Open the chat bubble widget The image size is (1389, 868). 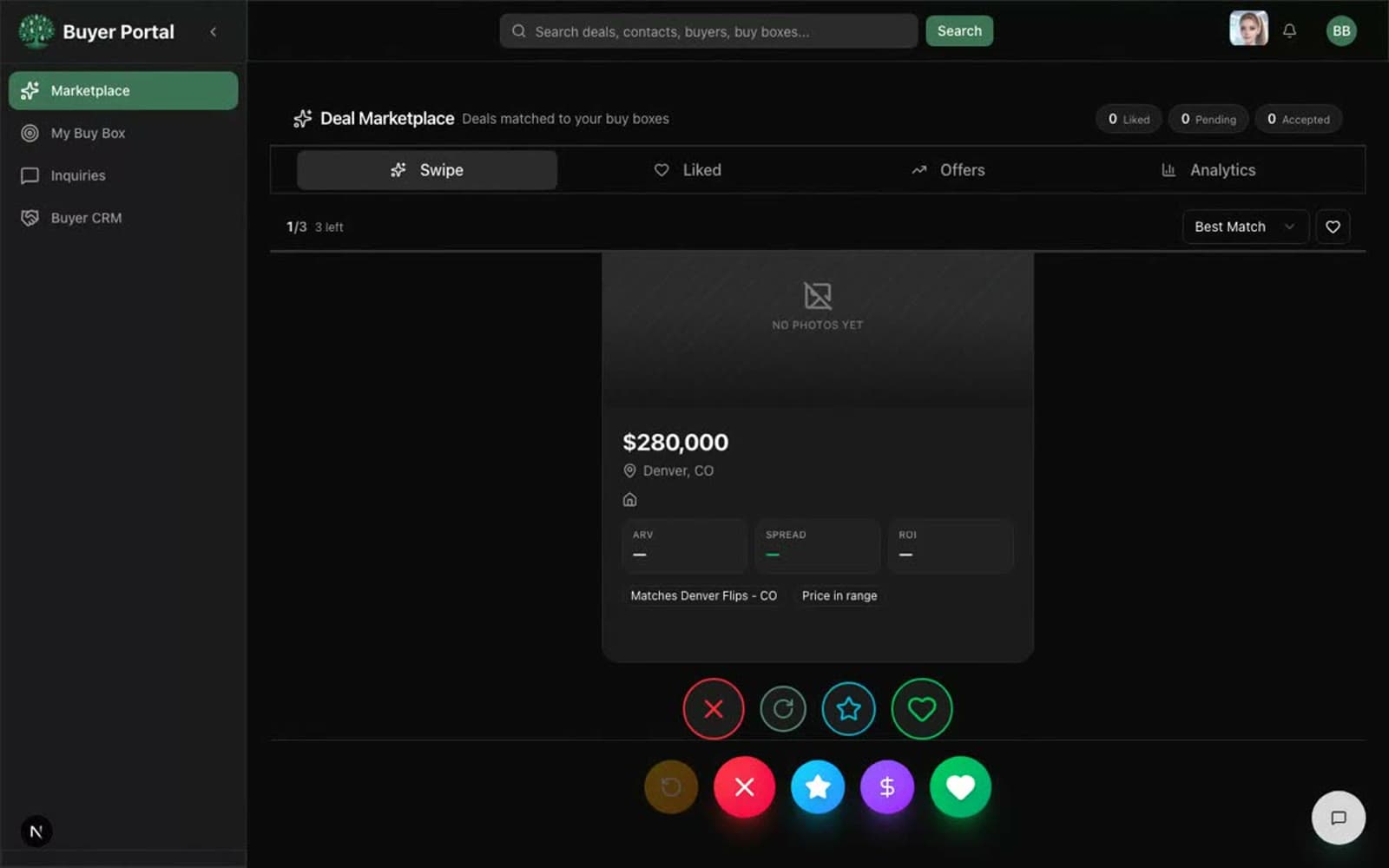(x=1338, y=818)
